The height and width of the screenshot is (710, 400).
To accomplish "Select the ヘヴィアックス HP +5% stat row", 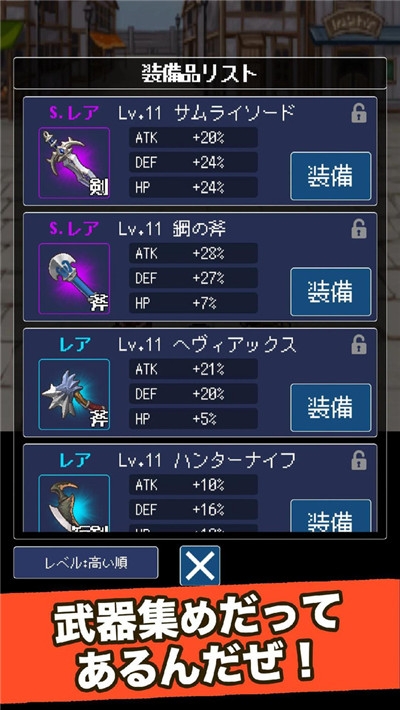I will (x=193, y=419).
